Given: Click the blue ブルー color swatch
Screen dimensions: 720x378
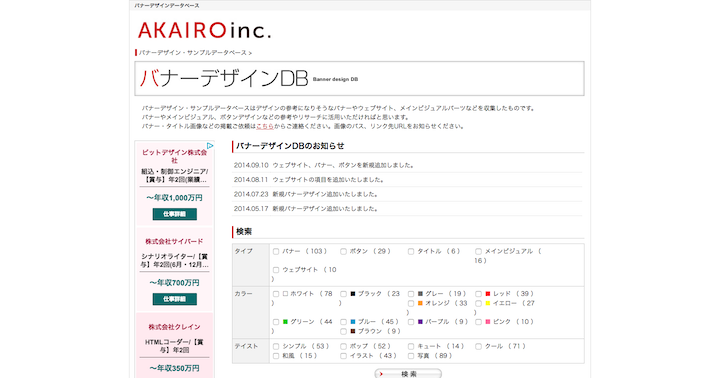Looking at the screenshot, I should pos(353,322).
